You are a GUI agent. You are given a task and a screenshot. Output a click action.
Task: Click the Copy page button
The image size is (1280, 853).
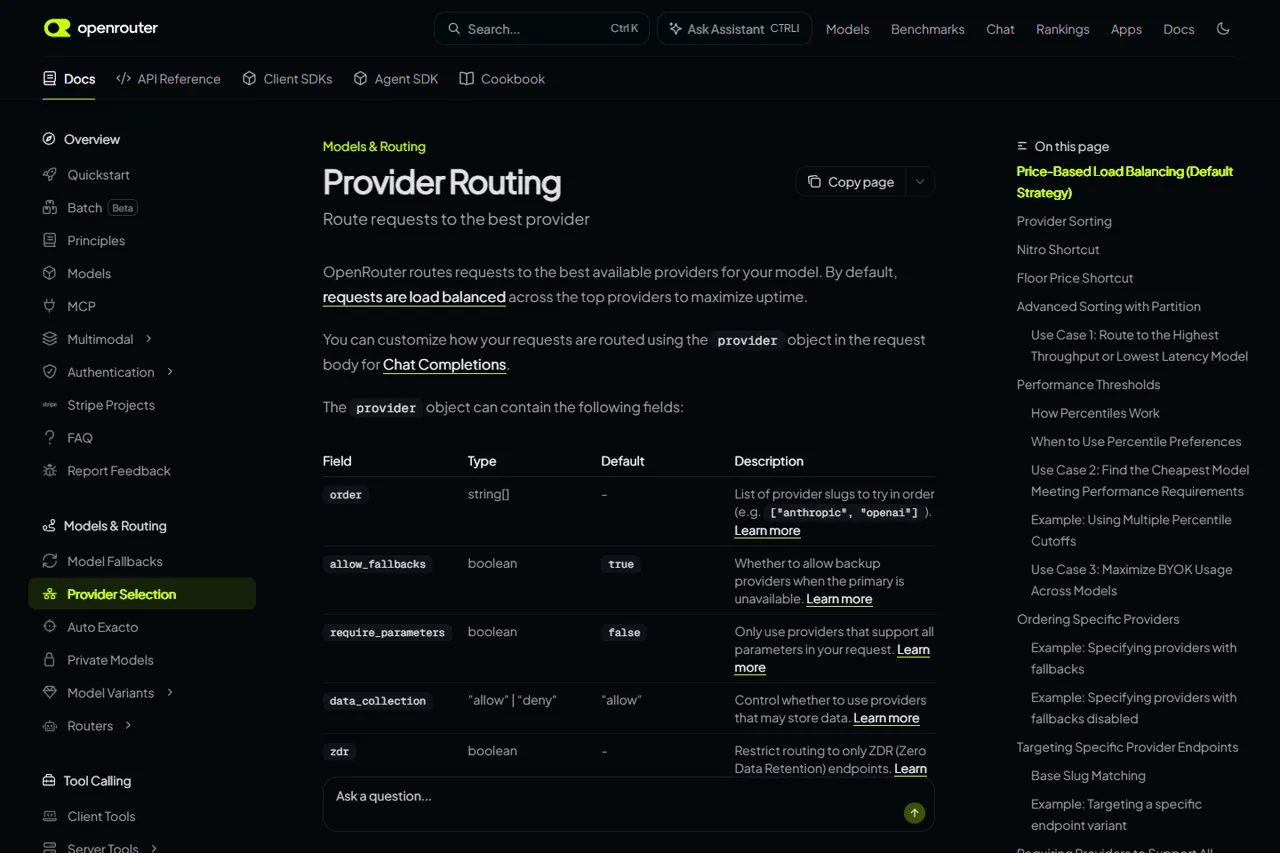[851, 182]
